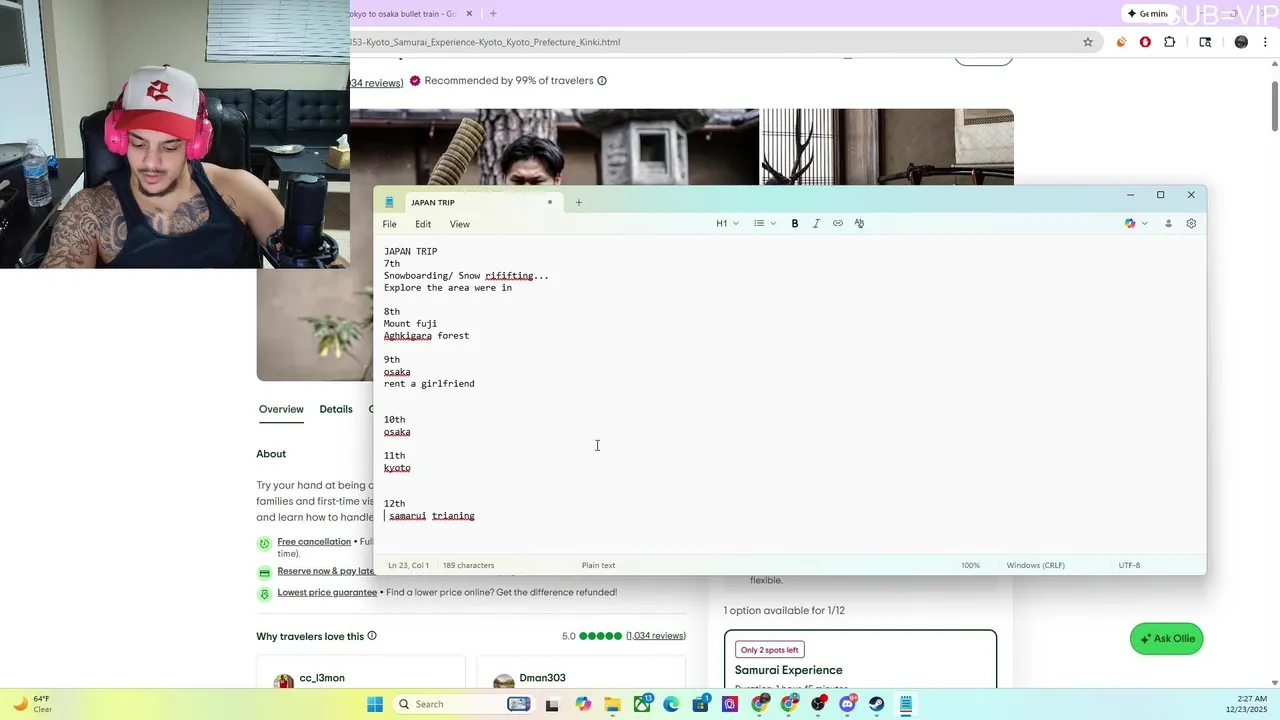Viewport: 1280px width, 720px height.
Task: Click the Gemini button in Chrome
Action: (x=1146, y=13)
